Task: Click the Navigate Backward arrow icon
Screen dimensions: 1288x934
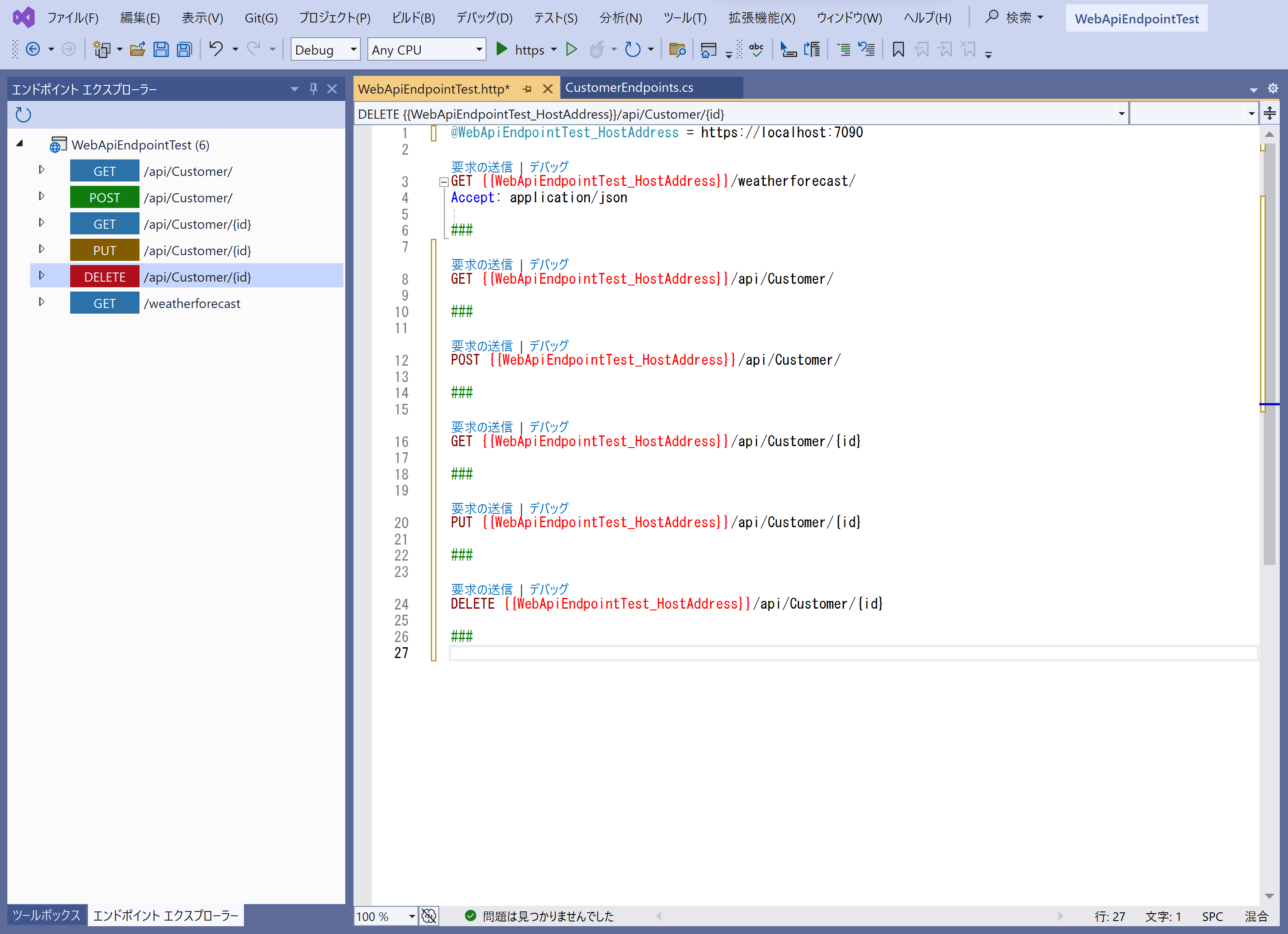Action: pyautogui.click(x=33, y=50)
